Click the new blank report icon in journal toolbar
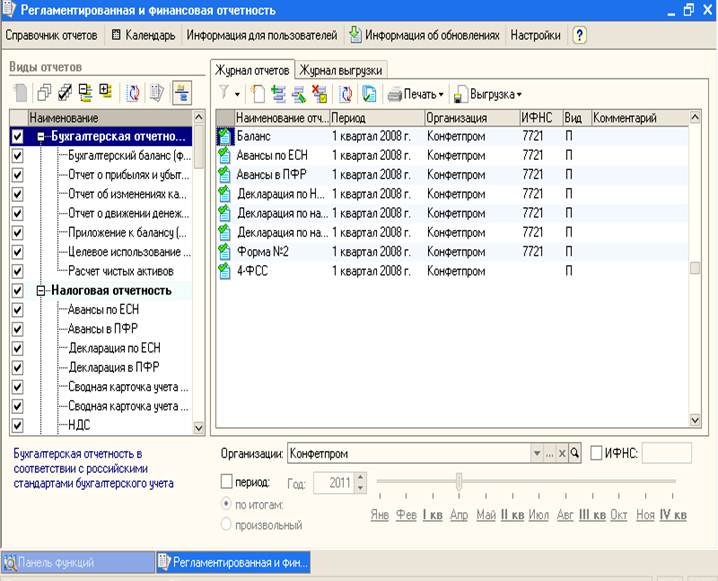This screenshot has width=718, height=581. [x=258, y=94]
